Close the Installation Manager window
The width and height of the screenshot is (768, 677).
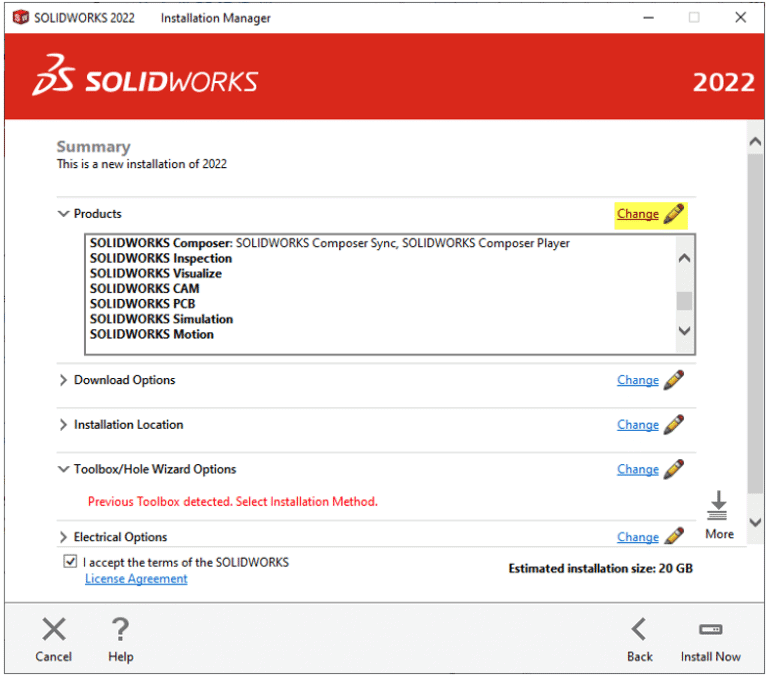coord(741,18)
